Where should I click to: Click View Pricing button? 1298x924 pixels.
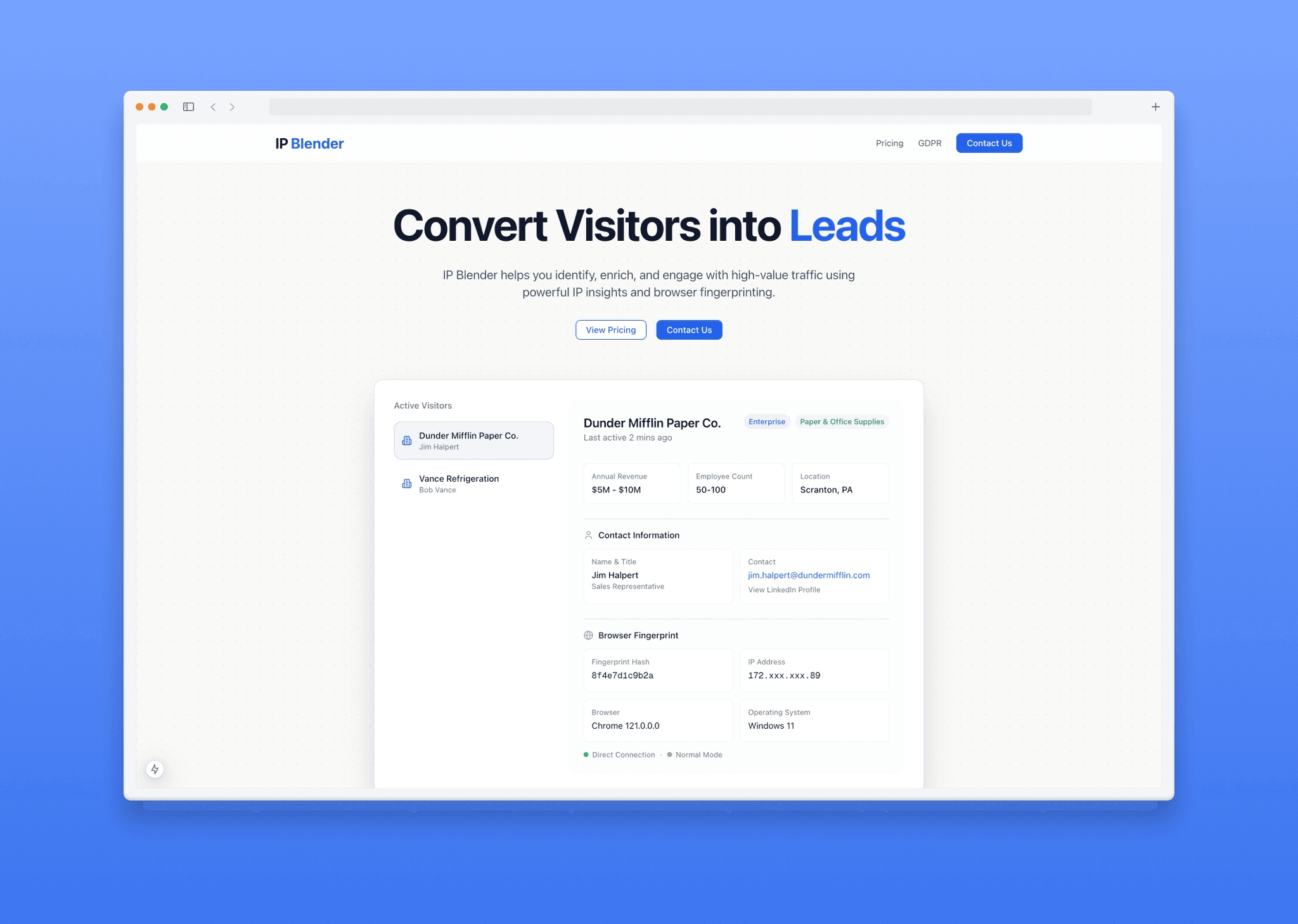point(610,329)
